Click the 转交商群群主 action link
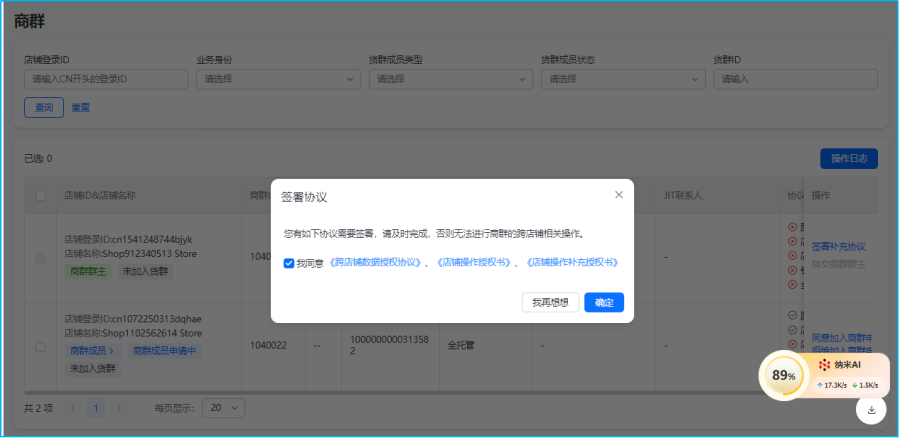This screenshot has height=438, width=900. tap(839, 265)
